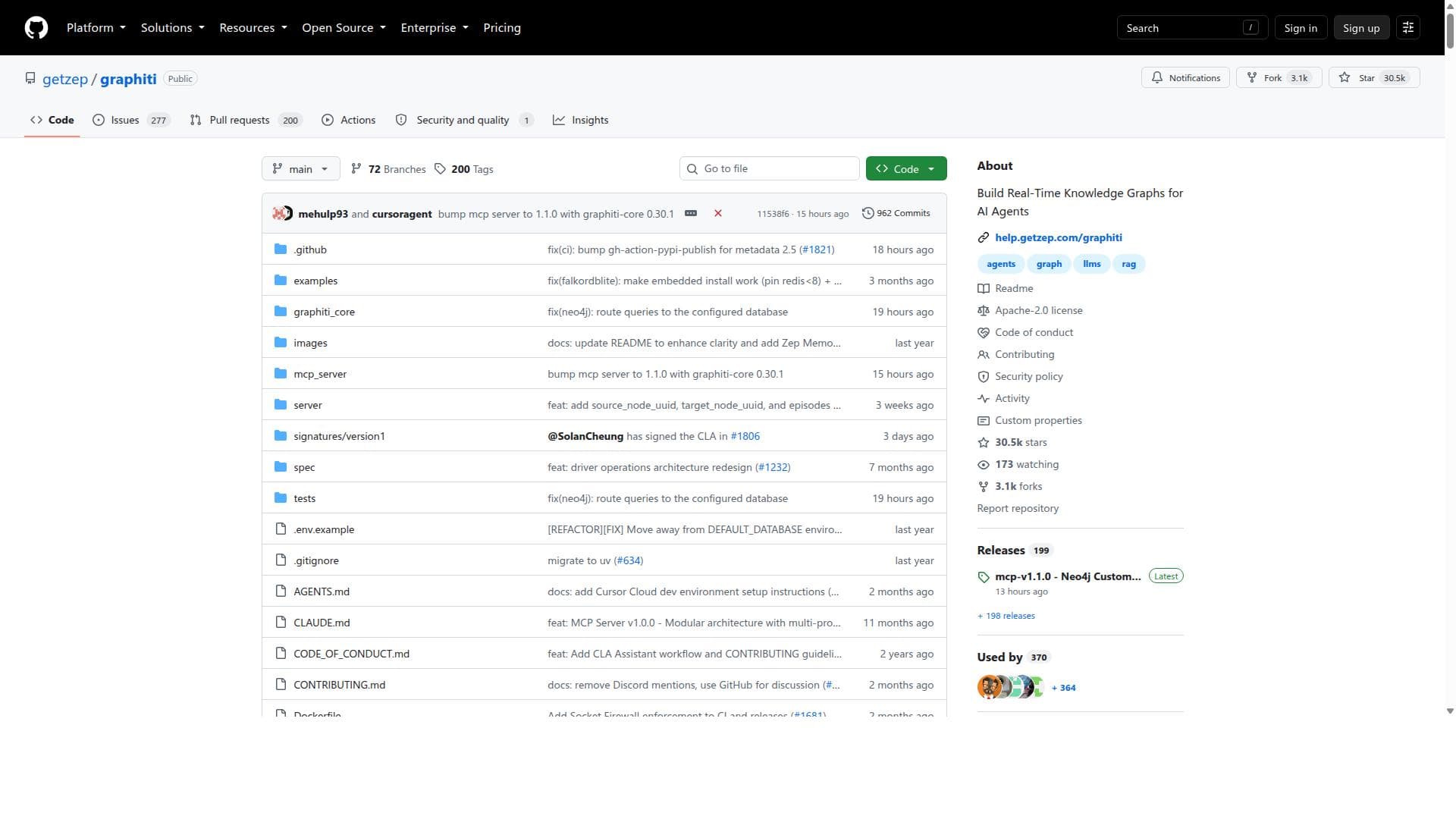Switch to the Actions tab
Image resolution: width=1456 pixels, height=819 pixels.
click(x=349, y=121)
